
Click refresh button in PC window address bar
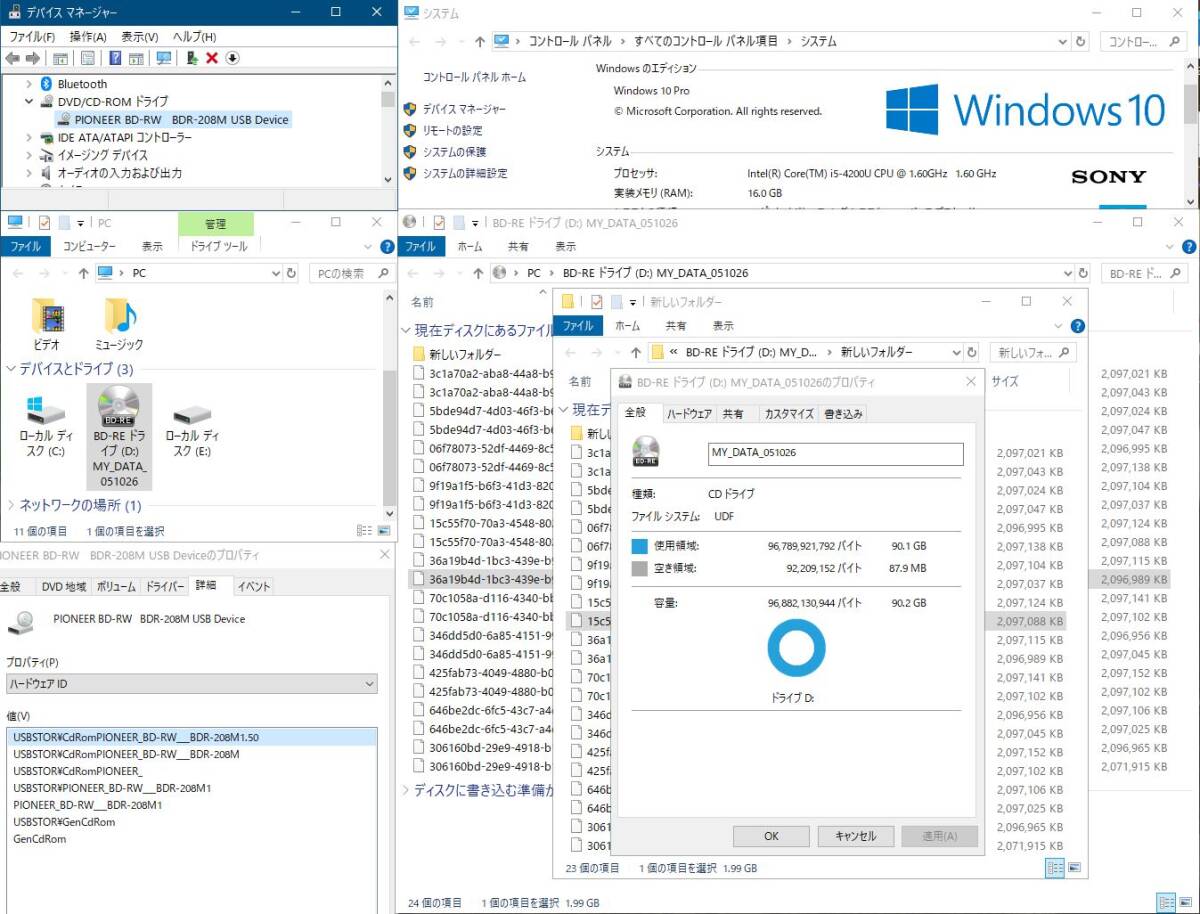tap(291, 273)
